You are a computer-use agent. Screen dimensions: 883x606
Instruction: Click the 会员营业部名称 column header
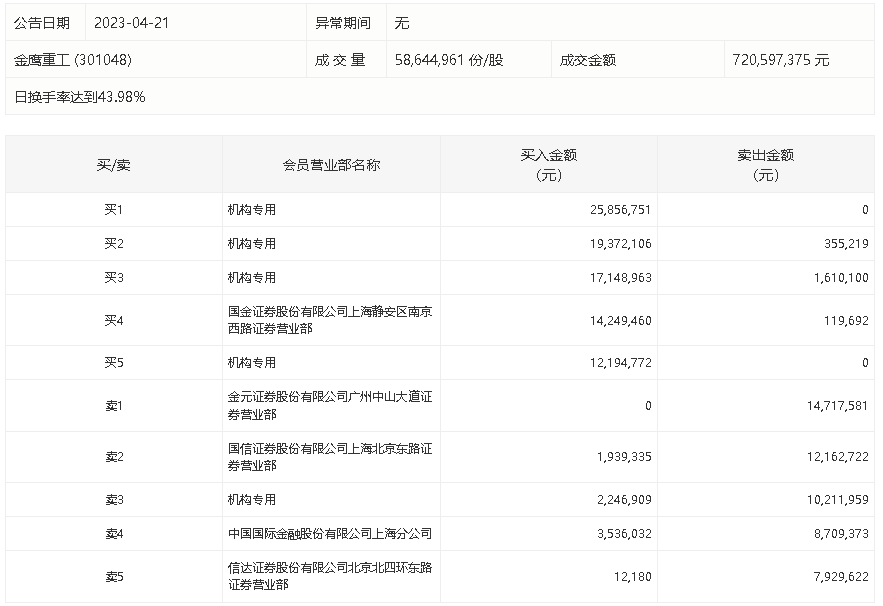click(331, 165)
